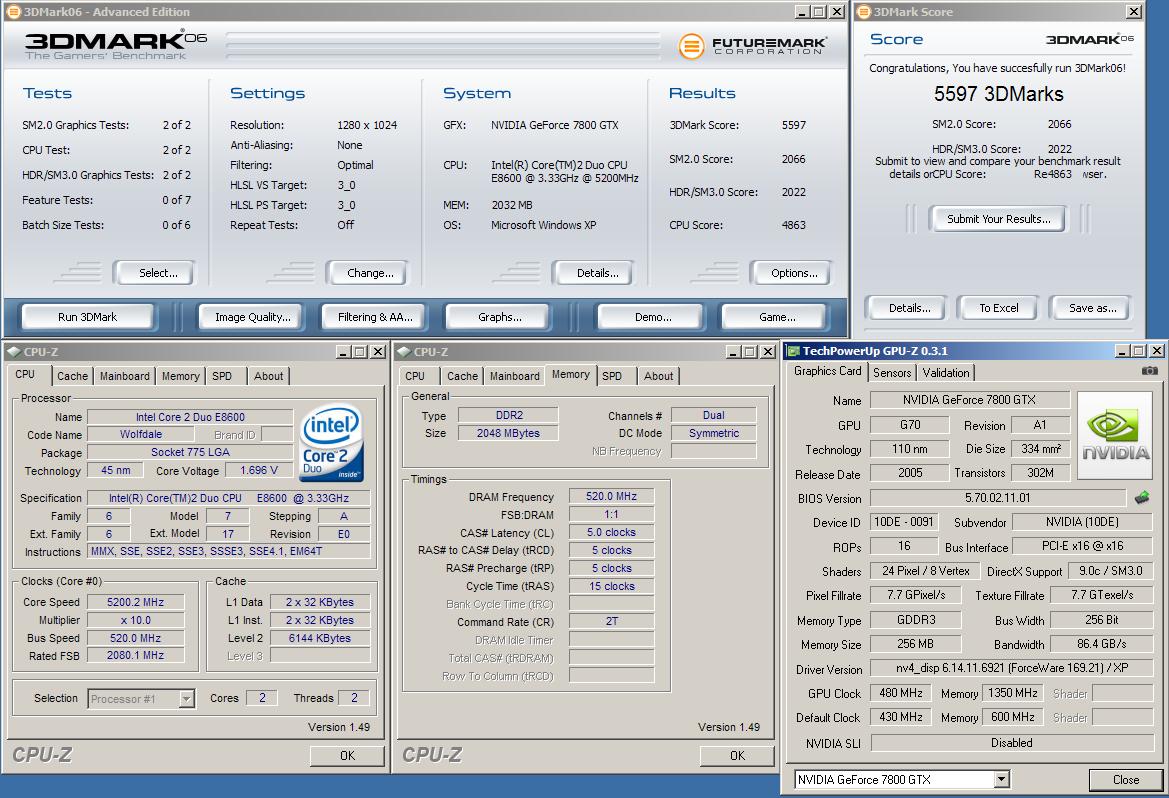This screenshot has width=1169, height=798.
Task: Click Change button under Settings
Action: coord(370,273)
